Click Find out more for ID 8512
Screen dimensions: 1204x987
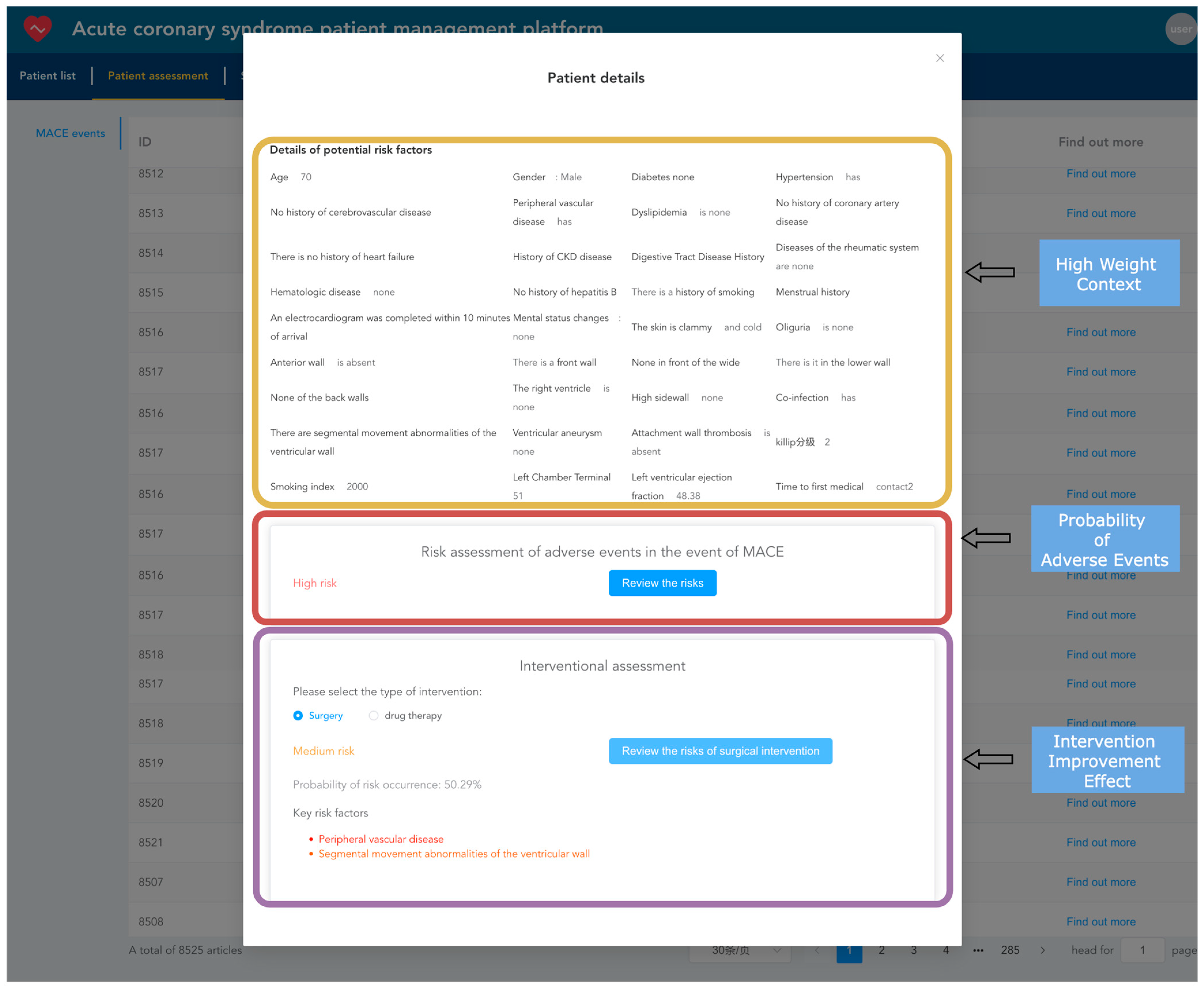tap(1101, 173)
